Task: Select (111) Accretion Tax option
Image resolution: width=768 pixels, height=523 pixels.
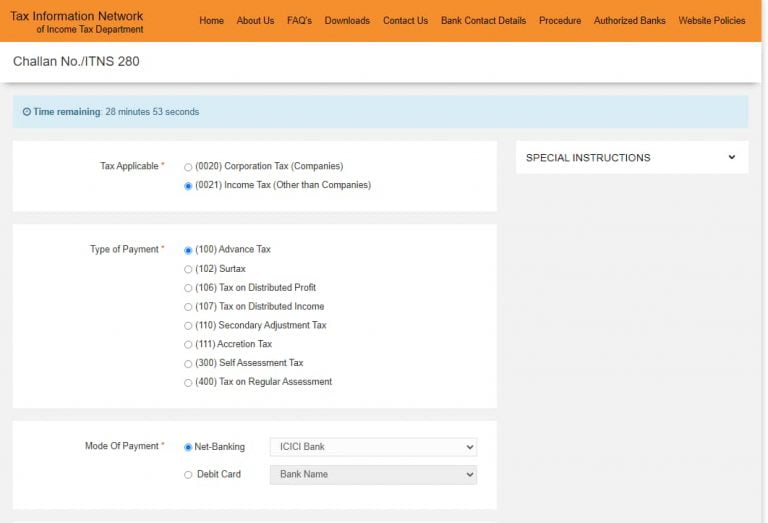Action: [x=188, y=345]
